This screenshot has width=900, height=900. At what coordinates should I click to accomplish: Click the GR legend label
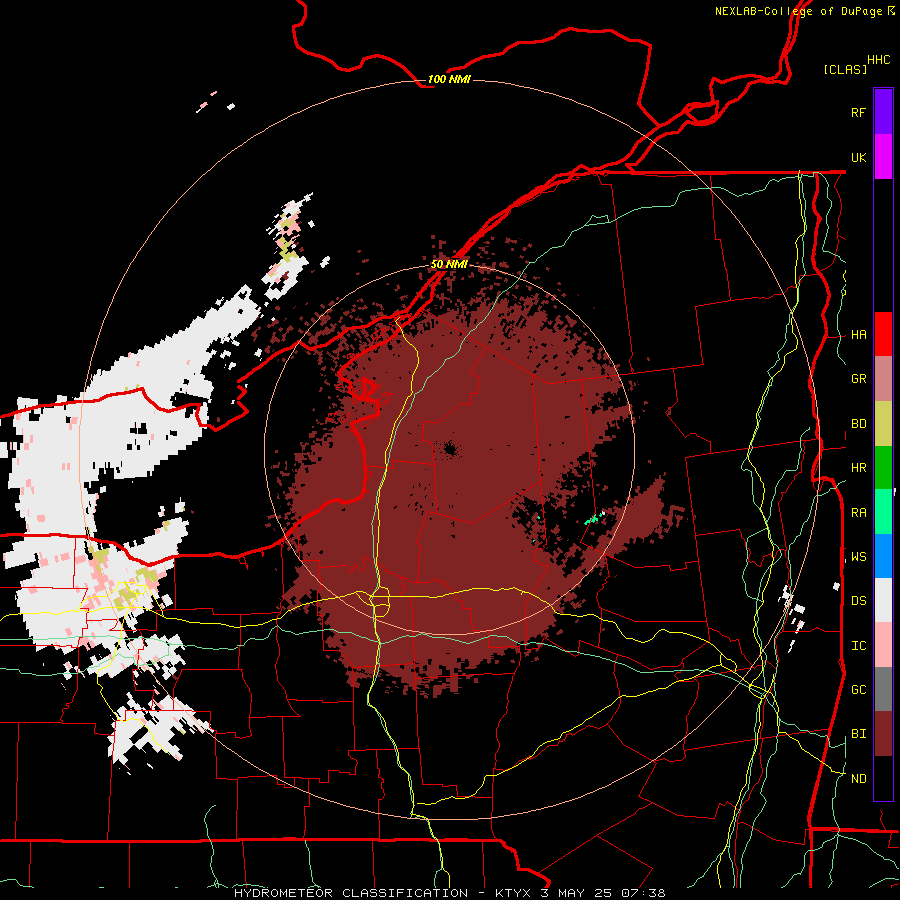coord(858,378)
